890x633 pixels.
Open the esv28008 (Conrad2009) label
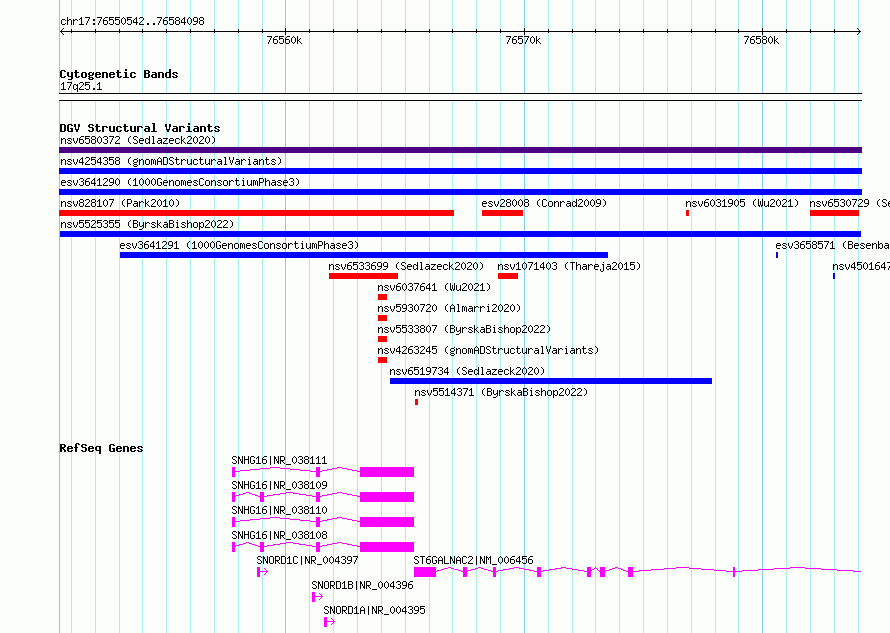[x=544, y=203]
